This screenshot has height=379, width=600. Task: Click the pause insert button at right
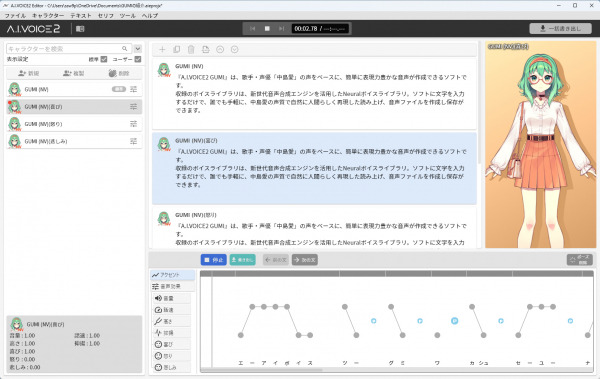(580, 260)
